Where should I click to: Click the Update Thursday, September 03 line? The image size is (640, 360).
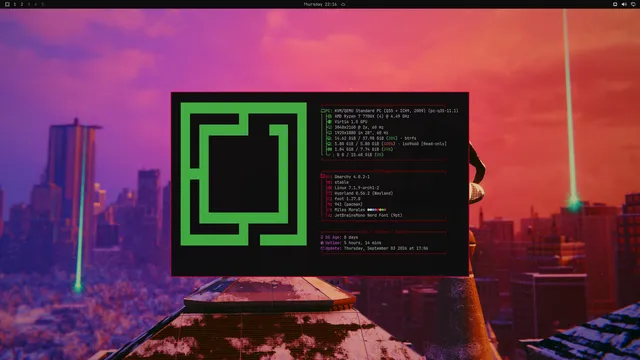374,248
